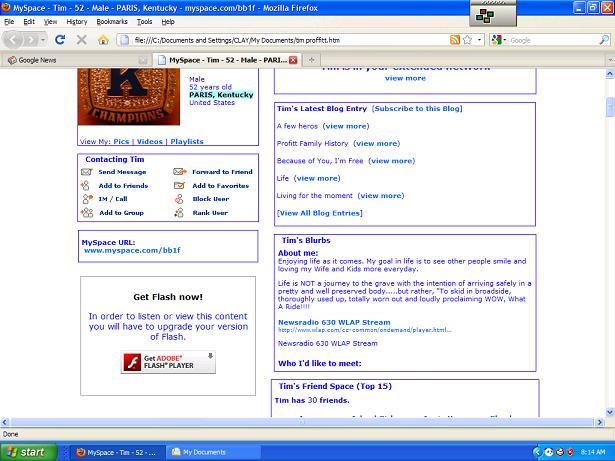Click the Google search engine icon
Image resolution: width=615 pixels, height=461 pixels.
click(x=496, y=40)
